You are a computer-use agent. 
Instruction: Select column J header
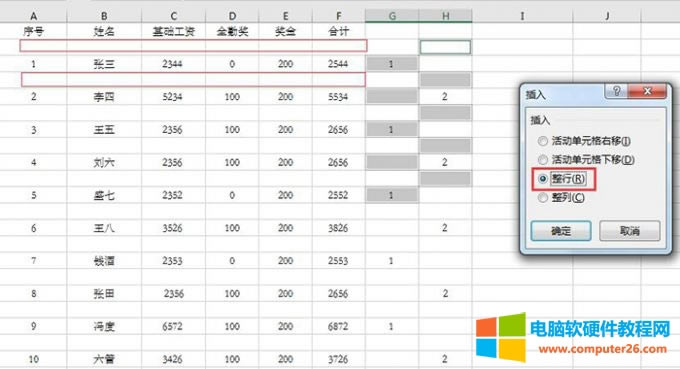(607, 16)
